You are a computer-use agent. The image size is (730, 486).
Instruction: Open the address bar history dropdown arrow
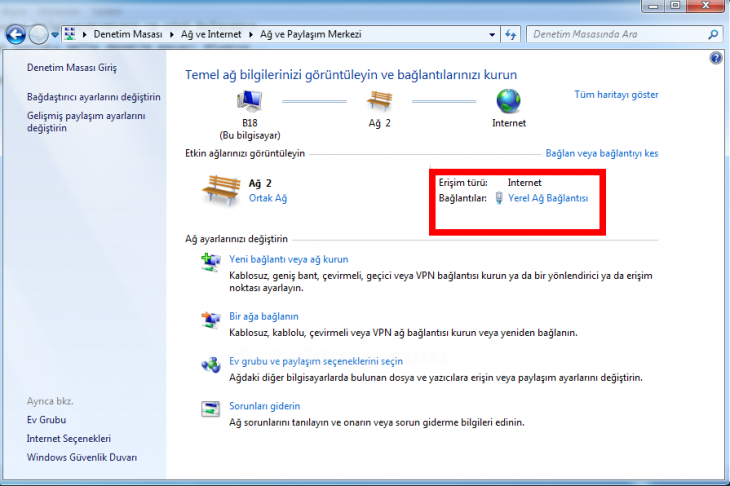(x=491, y=34)
